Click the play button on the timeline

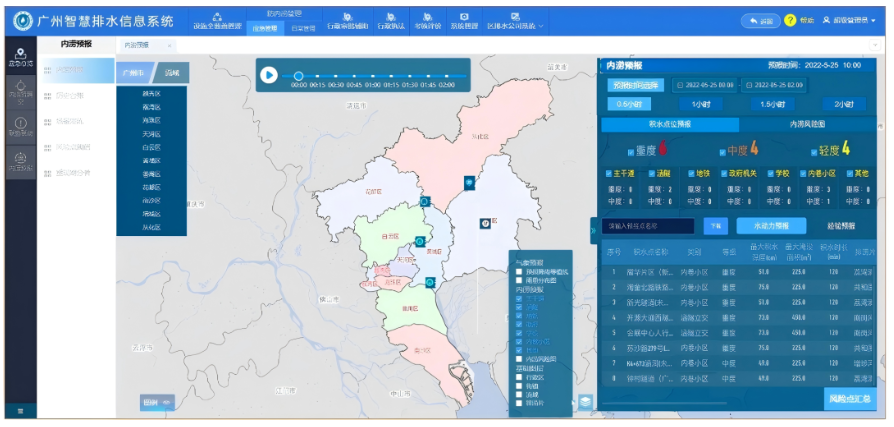[x=269, y=74]
